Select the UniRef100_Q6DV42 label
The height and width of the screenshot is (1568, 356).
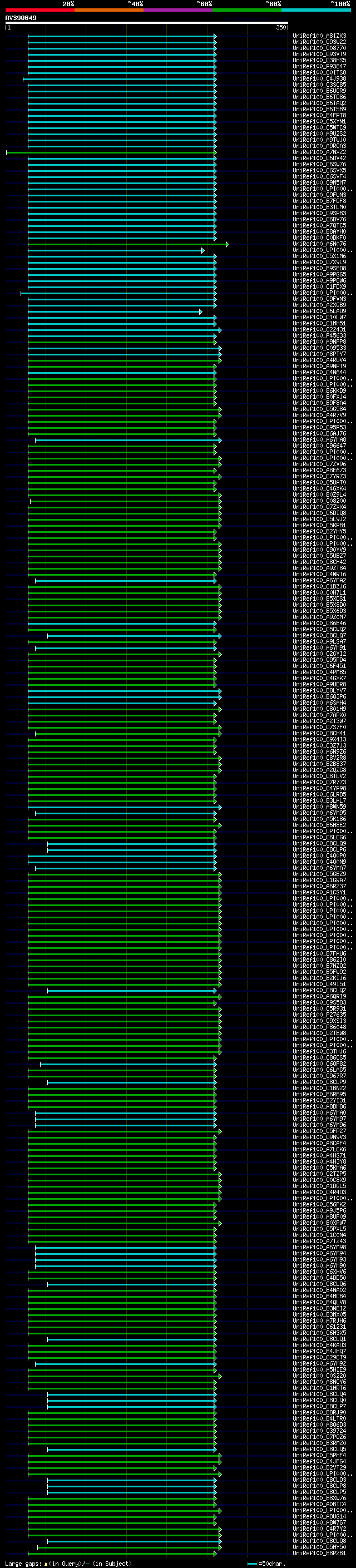[x=319, y=159]
